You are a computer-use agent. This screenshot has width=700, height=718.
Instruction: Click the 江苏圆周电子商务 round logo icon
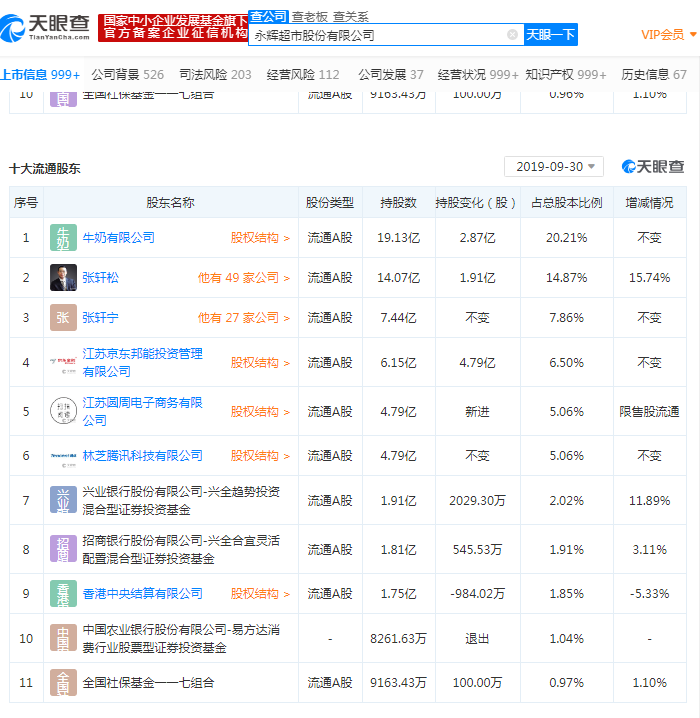click(x=63, y=411)
